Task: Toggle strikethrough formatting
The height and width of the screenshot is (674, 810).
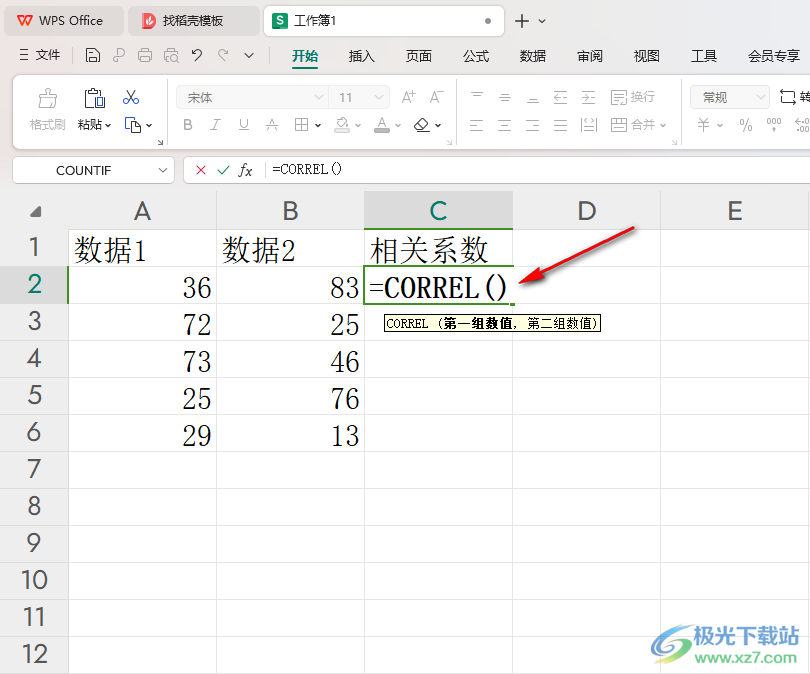Action: 272,124
